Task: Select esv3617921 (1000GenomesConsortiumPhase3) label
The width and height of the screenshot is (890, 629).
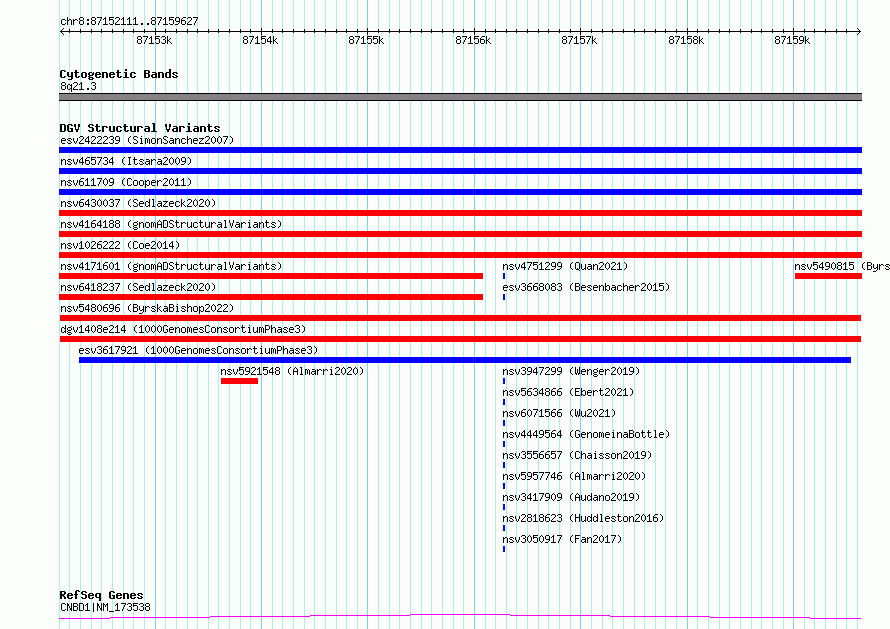Action: point(198,350)
